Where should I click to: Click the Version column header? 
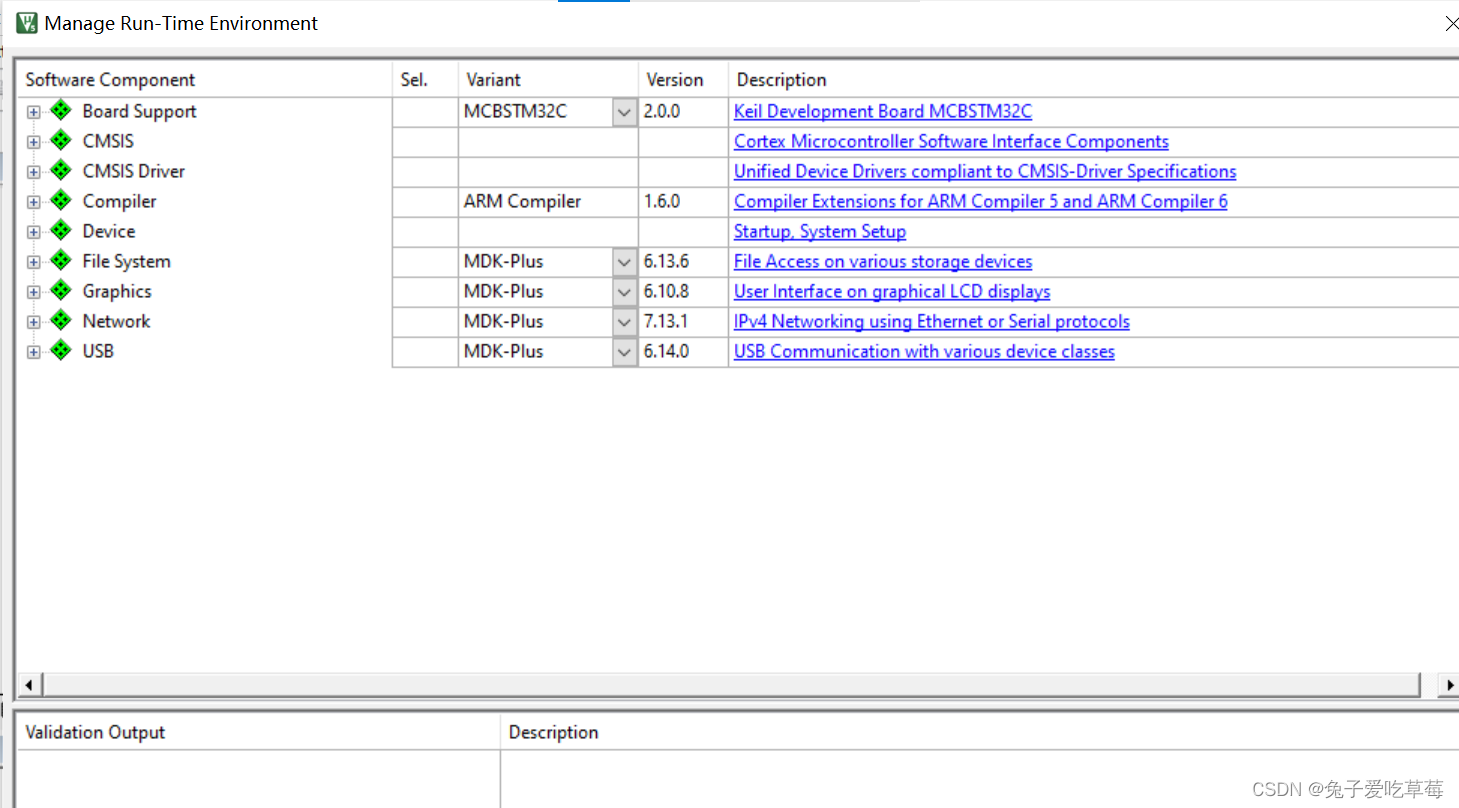pyautogui.click(x=683, y=80)
